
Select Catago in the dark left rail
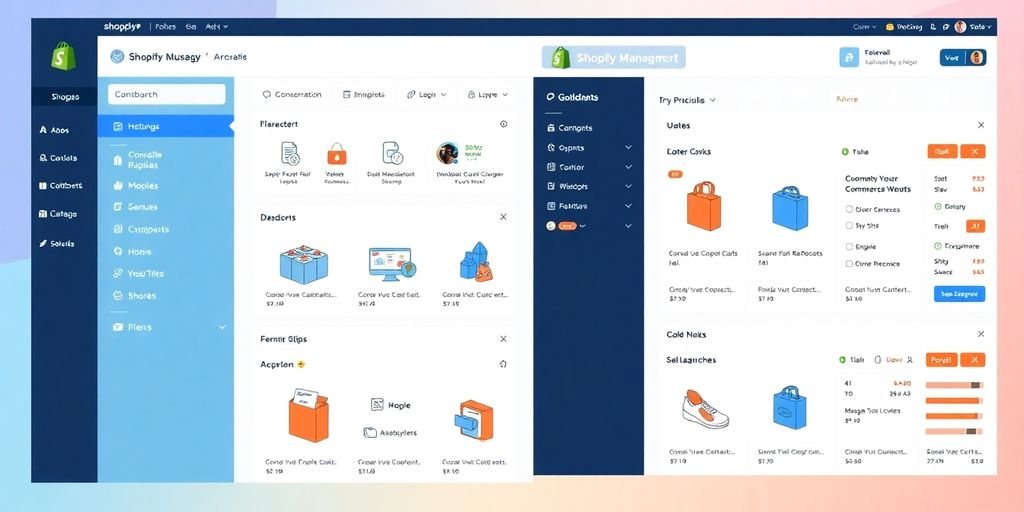point(58,214)
